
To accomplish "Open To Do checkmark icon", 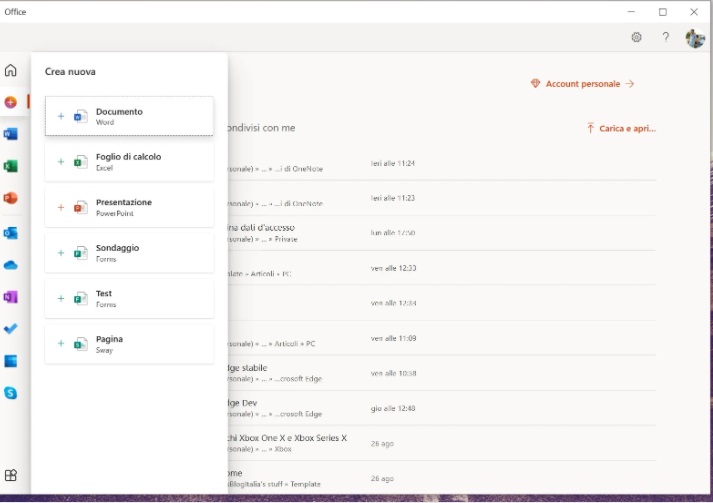I will click(x=10, y=328).
